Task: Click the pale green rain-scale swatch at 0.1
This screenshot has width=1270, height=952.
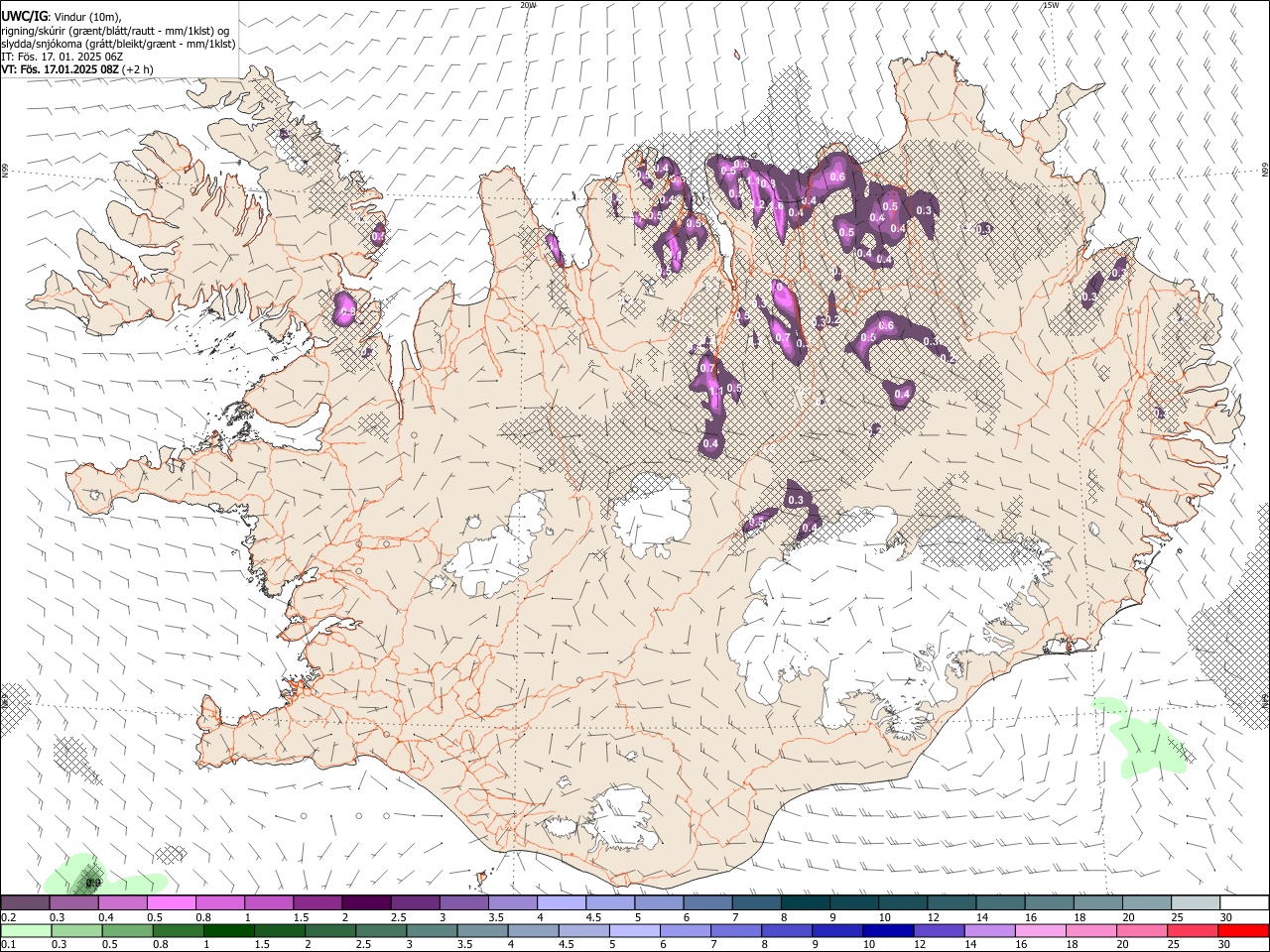Action: [26, 931]
